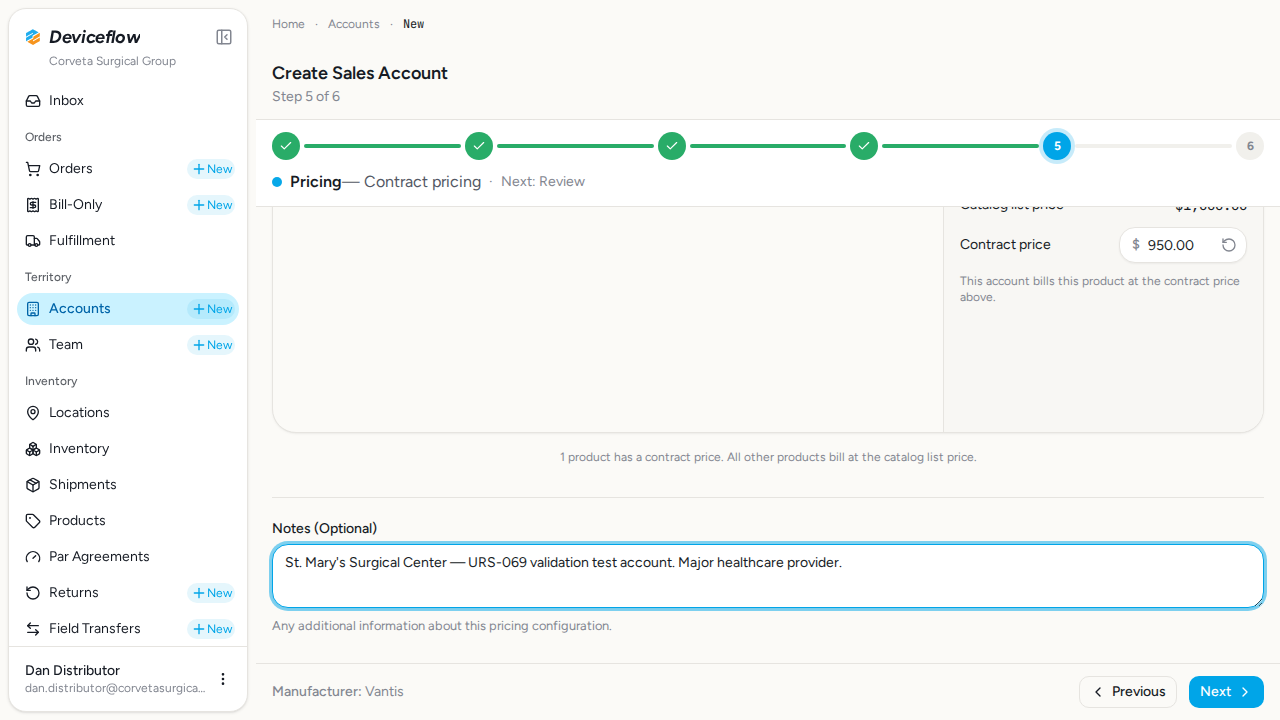Jump to completed step two
This screenshot has height=720, width=1280.
point(479,146)
